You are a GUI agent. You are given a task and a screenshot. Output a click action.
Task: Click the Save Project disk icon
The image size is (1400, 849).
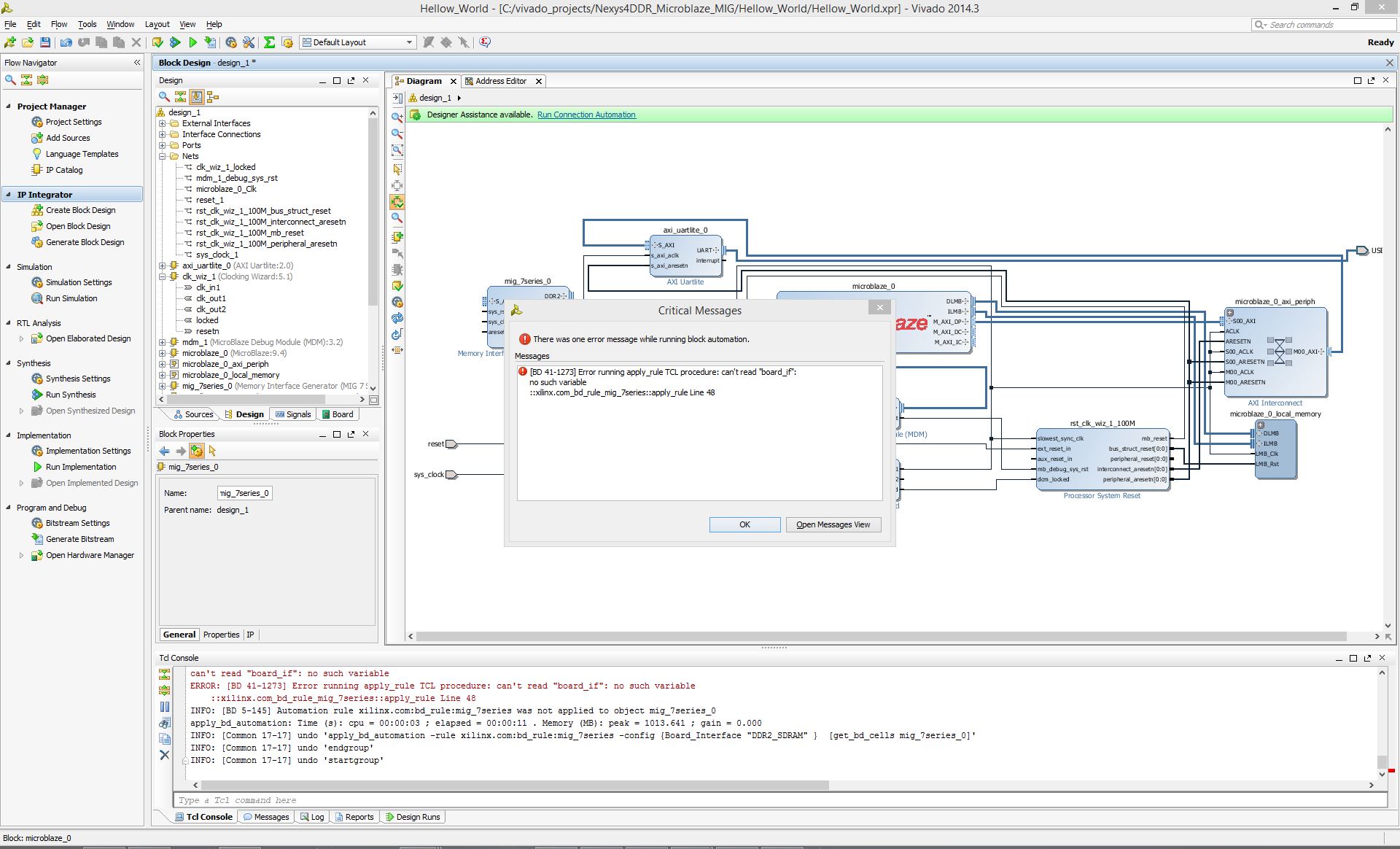click(x=45, y=42)
